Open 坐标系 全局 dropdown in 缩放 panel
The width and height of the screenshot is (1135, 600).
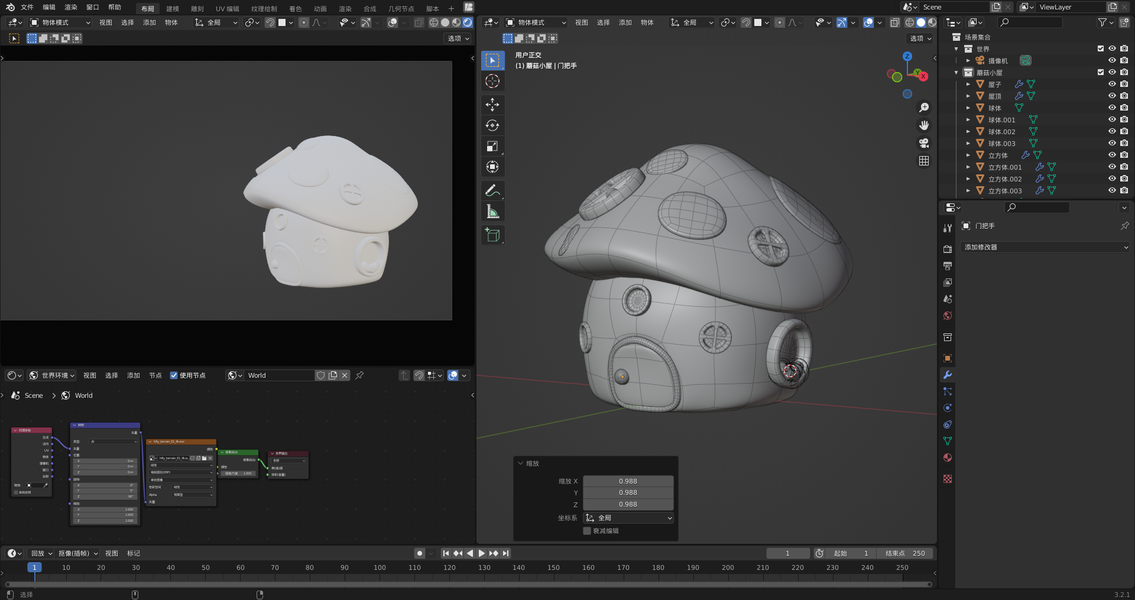[628, 518]
